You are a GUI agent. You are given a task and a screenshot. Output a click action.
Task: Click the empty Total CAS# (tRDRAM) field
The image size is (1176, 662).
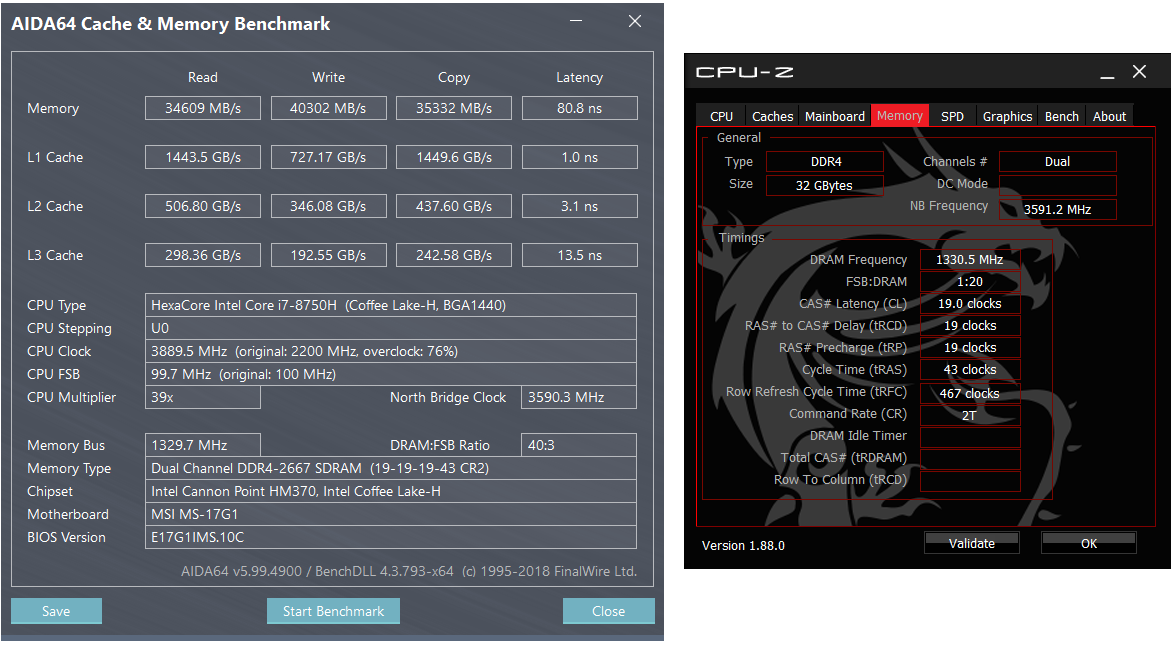pyautogui.click(x=970, y=458)
